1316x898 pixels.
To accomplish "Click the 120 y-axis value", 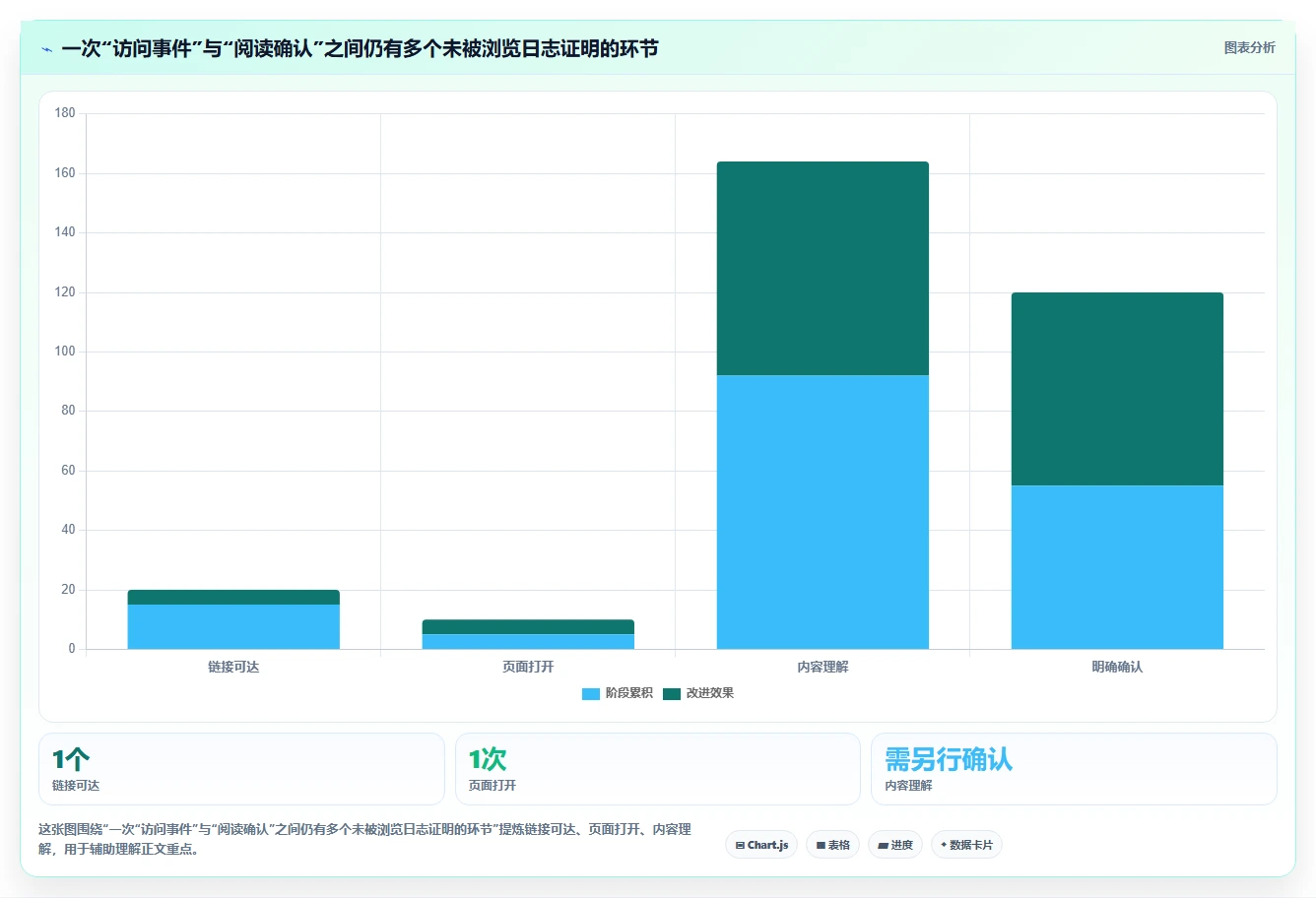I will pos(65,292).
